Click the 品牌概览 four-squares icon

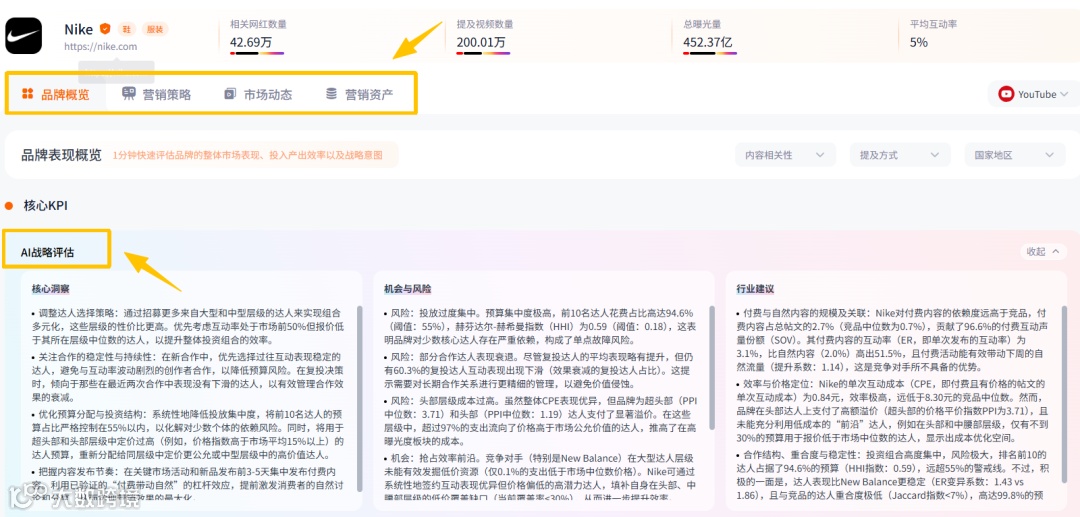coord(28,94)
